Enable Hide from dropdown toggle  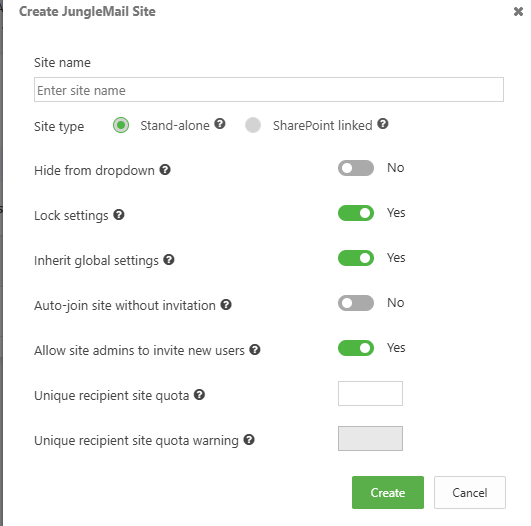pyautogui.click(x=356, y=168)
